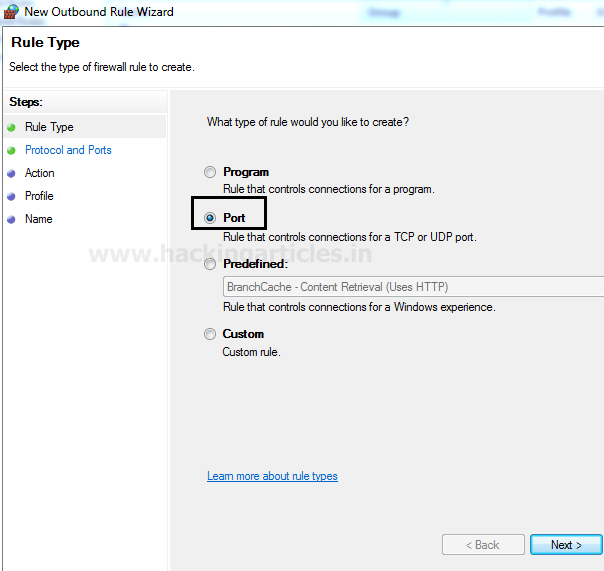Jump to the Profile step
The height and width of the screenshot is (571, 604).
39,196
